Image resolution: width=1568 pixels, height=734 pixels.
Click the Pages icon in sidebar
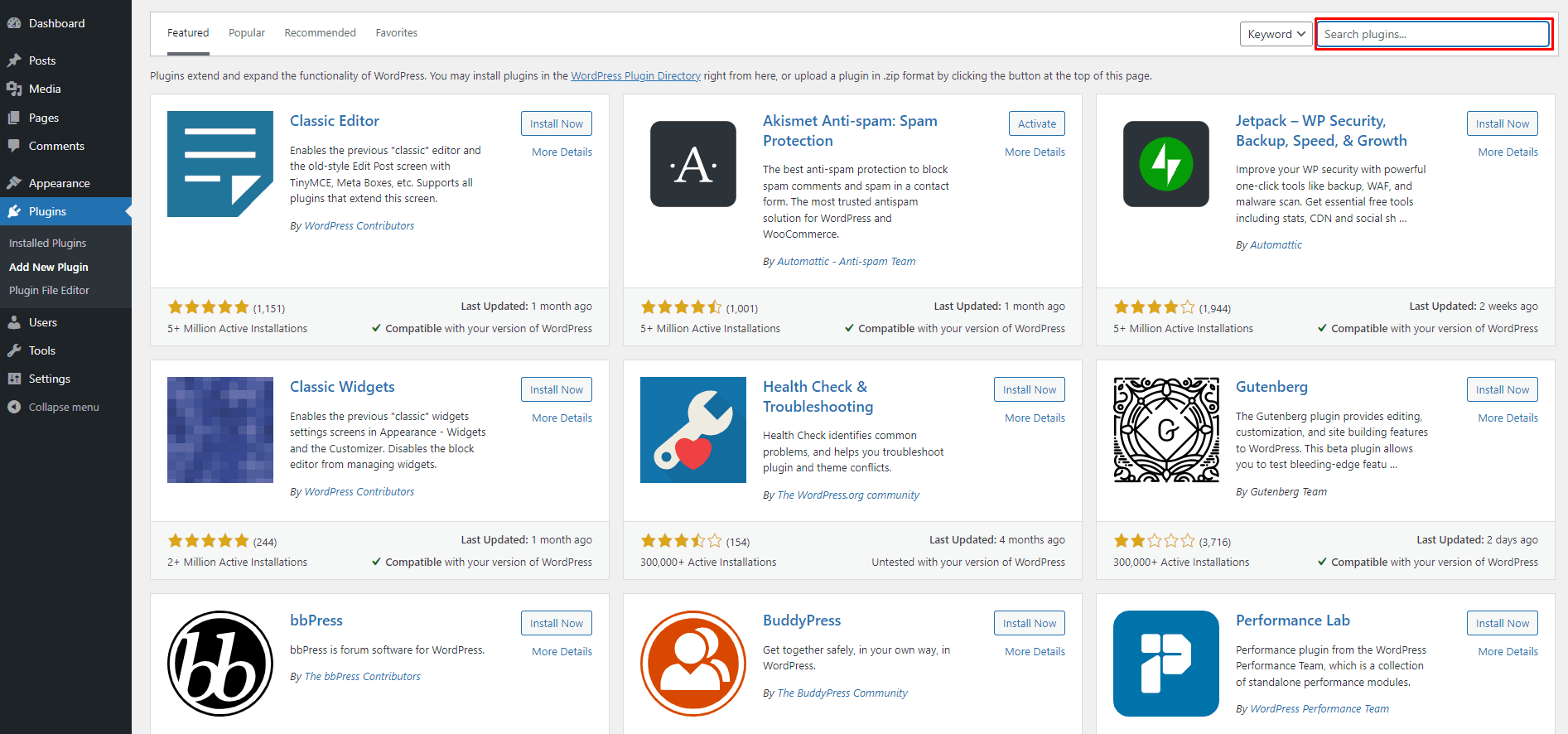(14, 118)
